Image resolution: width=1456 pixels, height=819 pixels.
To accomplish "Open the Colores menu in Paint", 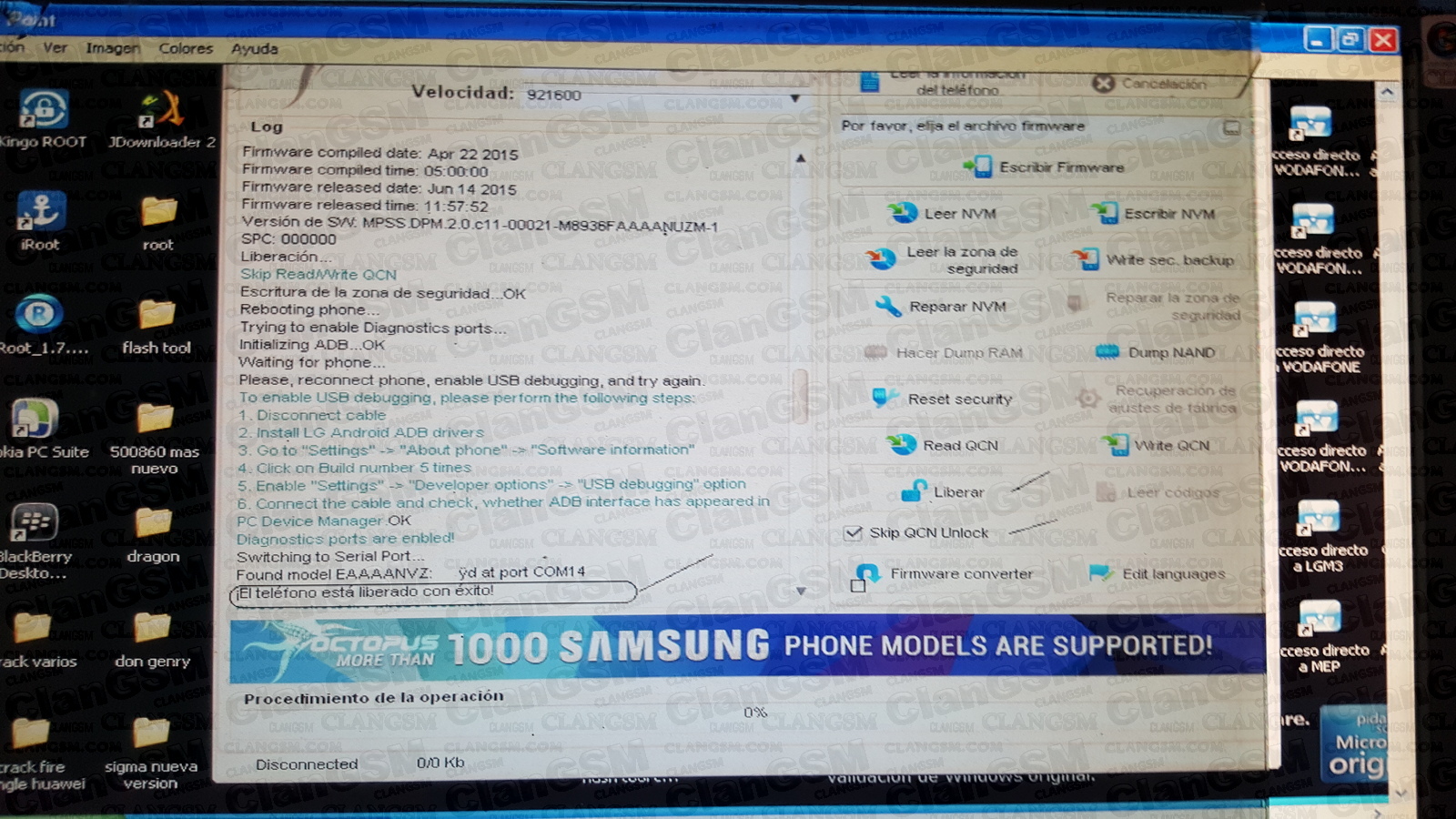I will (186, 48).
